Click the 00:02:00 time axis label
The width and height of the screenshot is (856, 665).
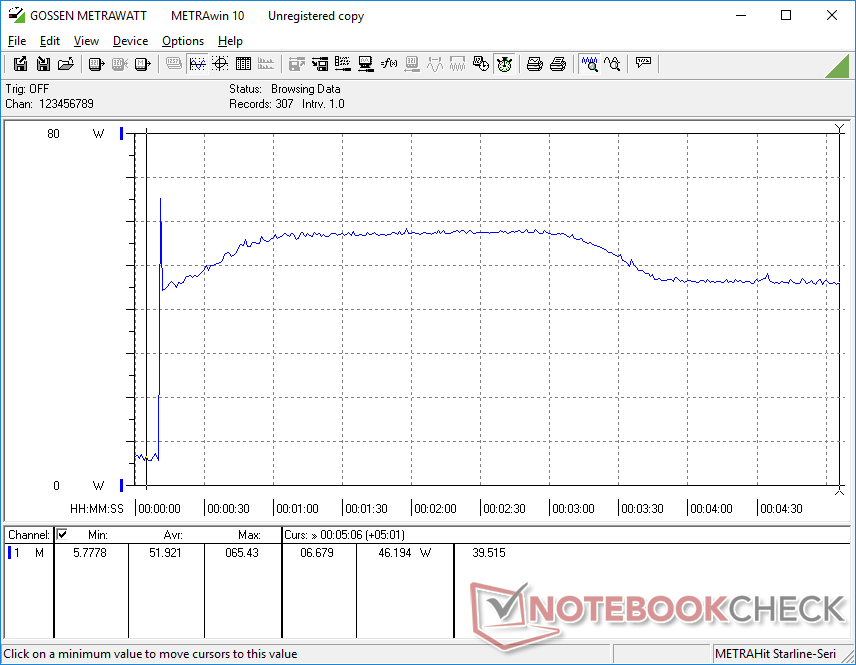pyautogui.click(x=435, y=509)
